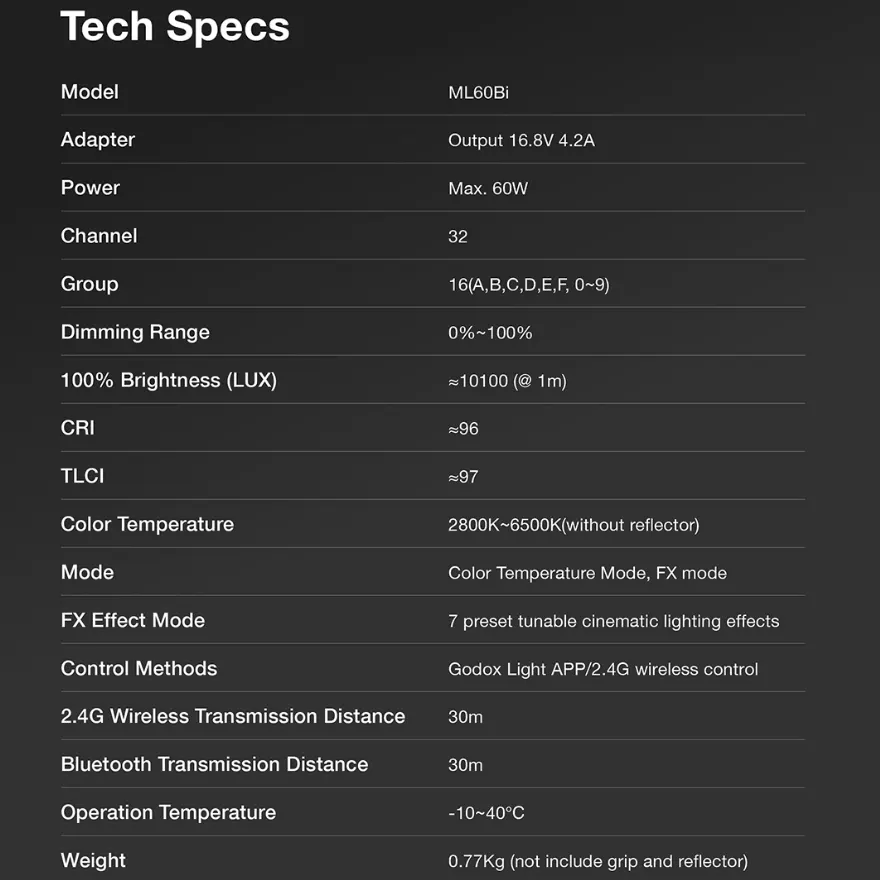Select the -10~40°C operation temperature value
Viewport: 880px width, 880px height.
pos(486,813)
